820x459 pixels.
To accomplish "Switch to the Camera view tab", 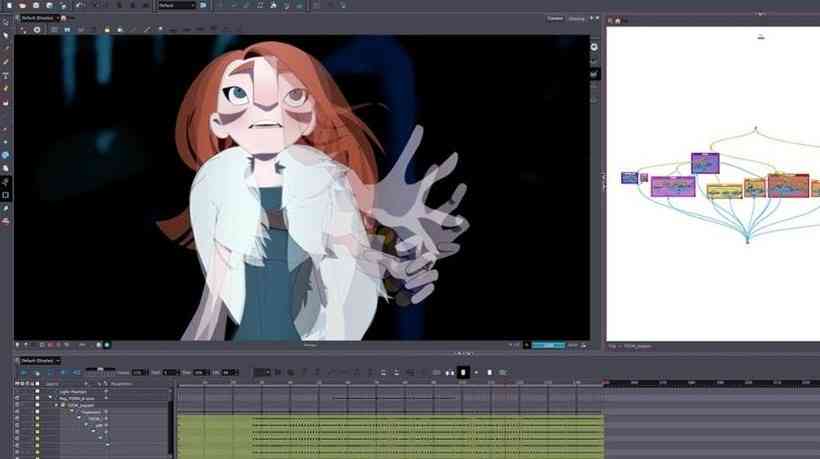I will coord(554,19).
